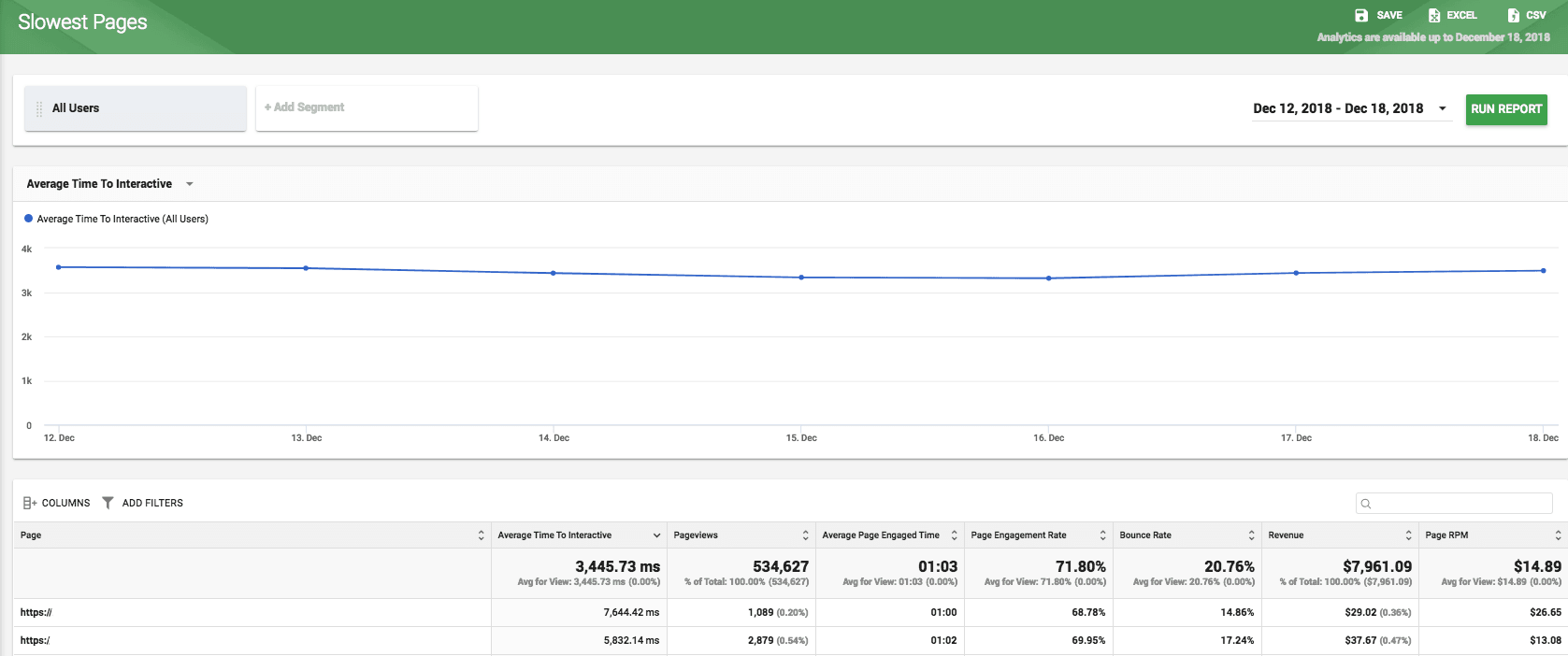Click the ADD FILTERS label
1568x656 pixels.
point(152,503)
